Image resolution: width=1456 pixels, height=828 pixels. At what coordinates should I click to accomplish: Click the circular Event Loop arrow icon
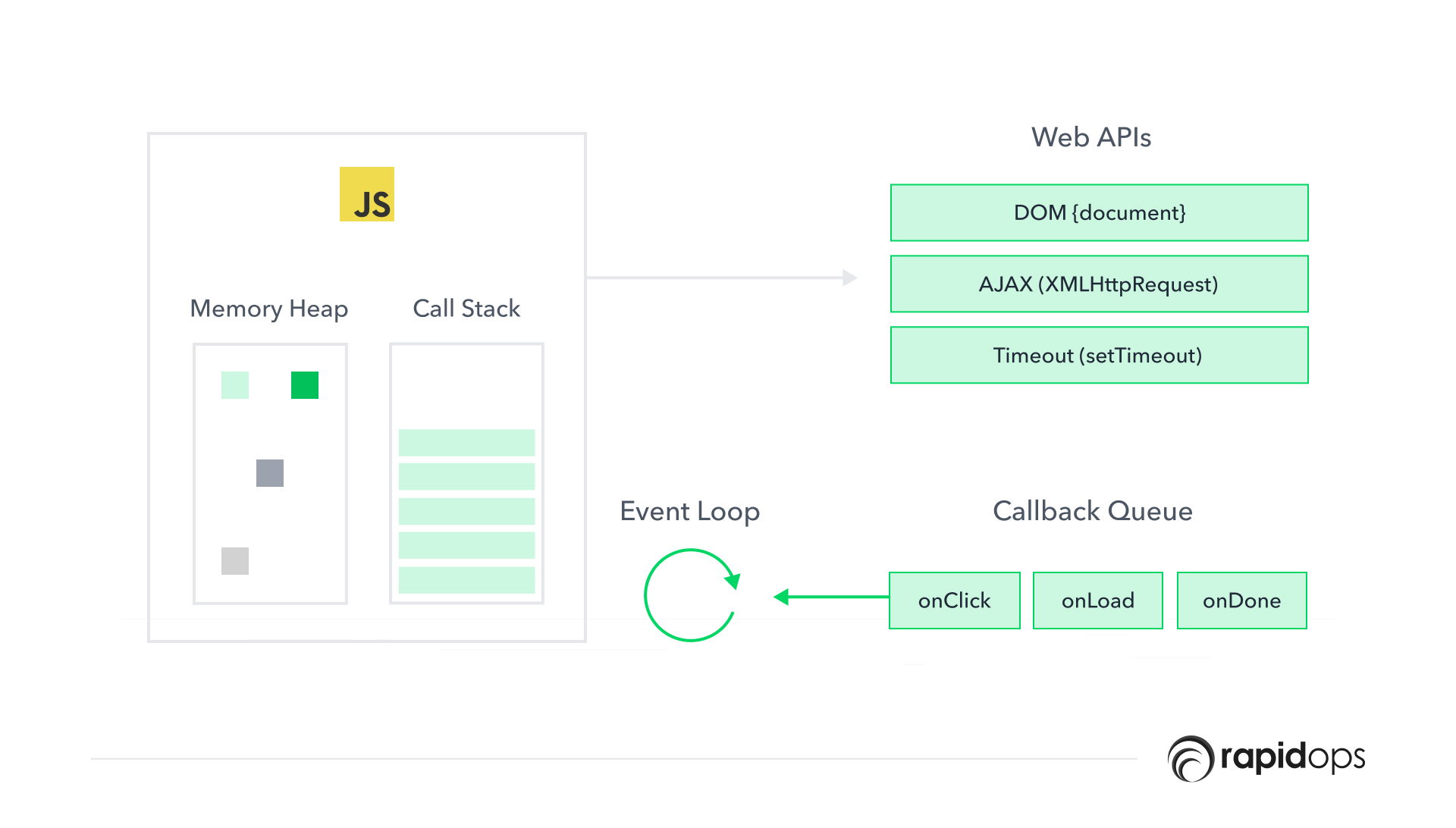click(692, 595)
